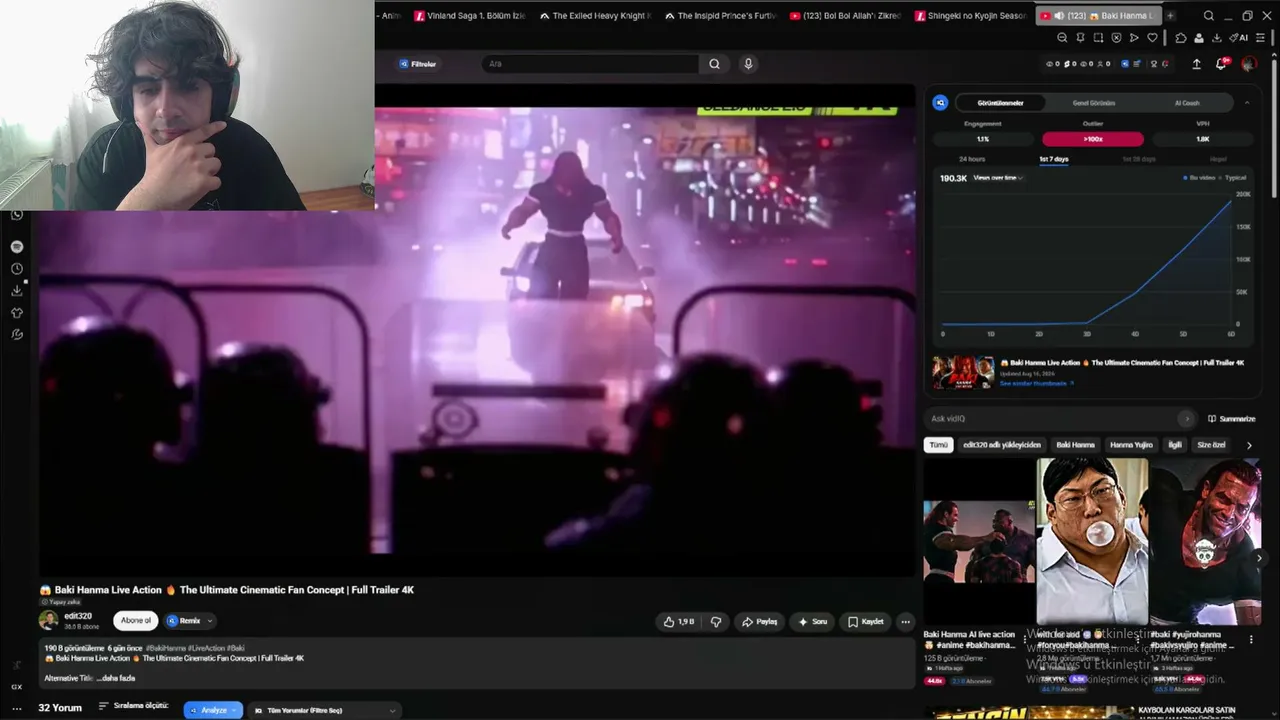Viewport: 1280px width, 720px height.
Task: Select the Size özel filter chip
Action: click(x=1211, y=445)
